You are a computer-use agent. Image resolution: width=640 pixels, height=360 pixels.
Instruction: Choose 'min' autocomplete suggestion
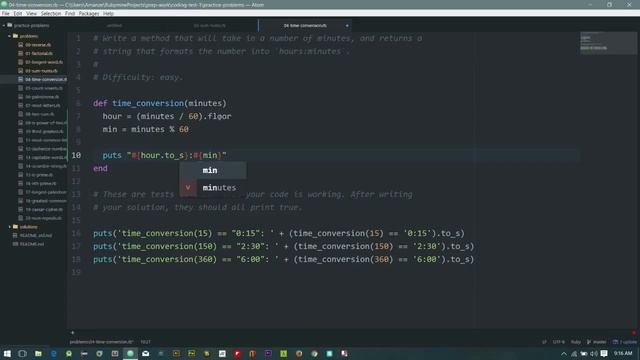click(213, 170)
